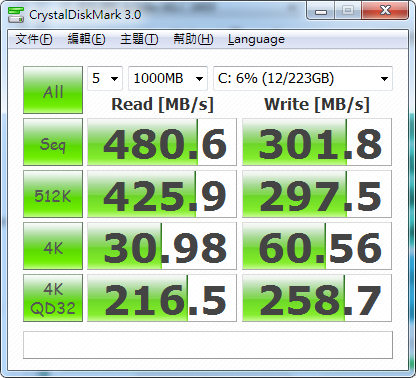Close the CrystalDiskMark window
This screenshot has width=416, height=378.
click(x=385, y=11)
